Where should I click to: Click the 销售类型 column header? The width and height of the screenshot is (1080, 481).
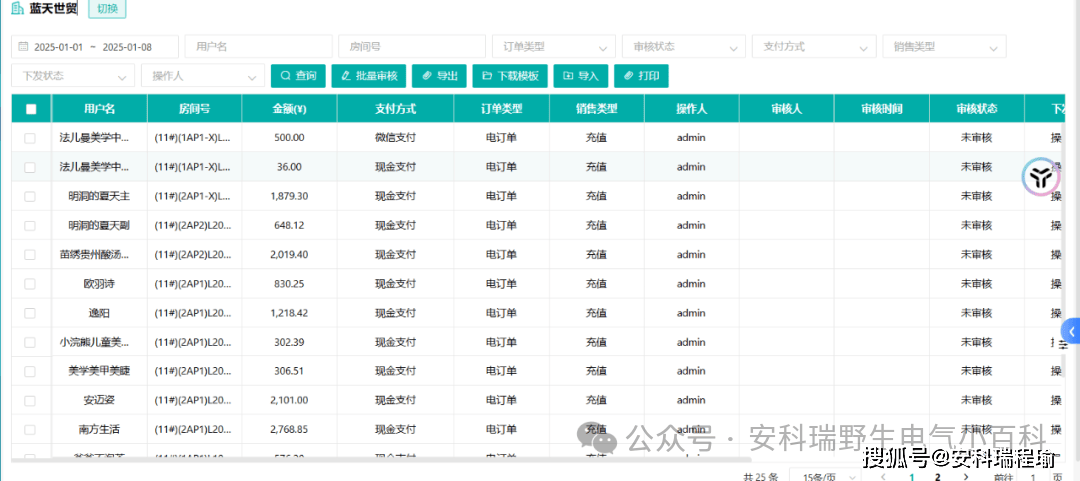pos(596,109)
